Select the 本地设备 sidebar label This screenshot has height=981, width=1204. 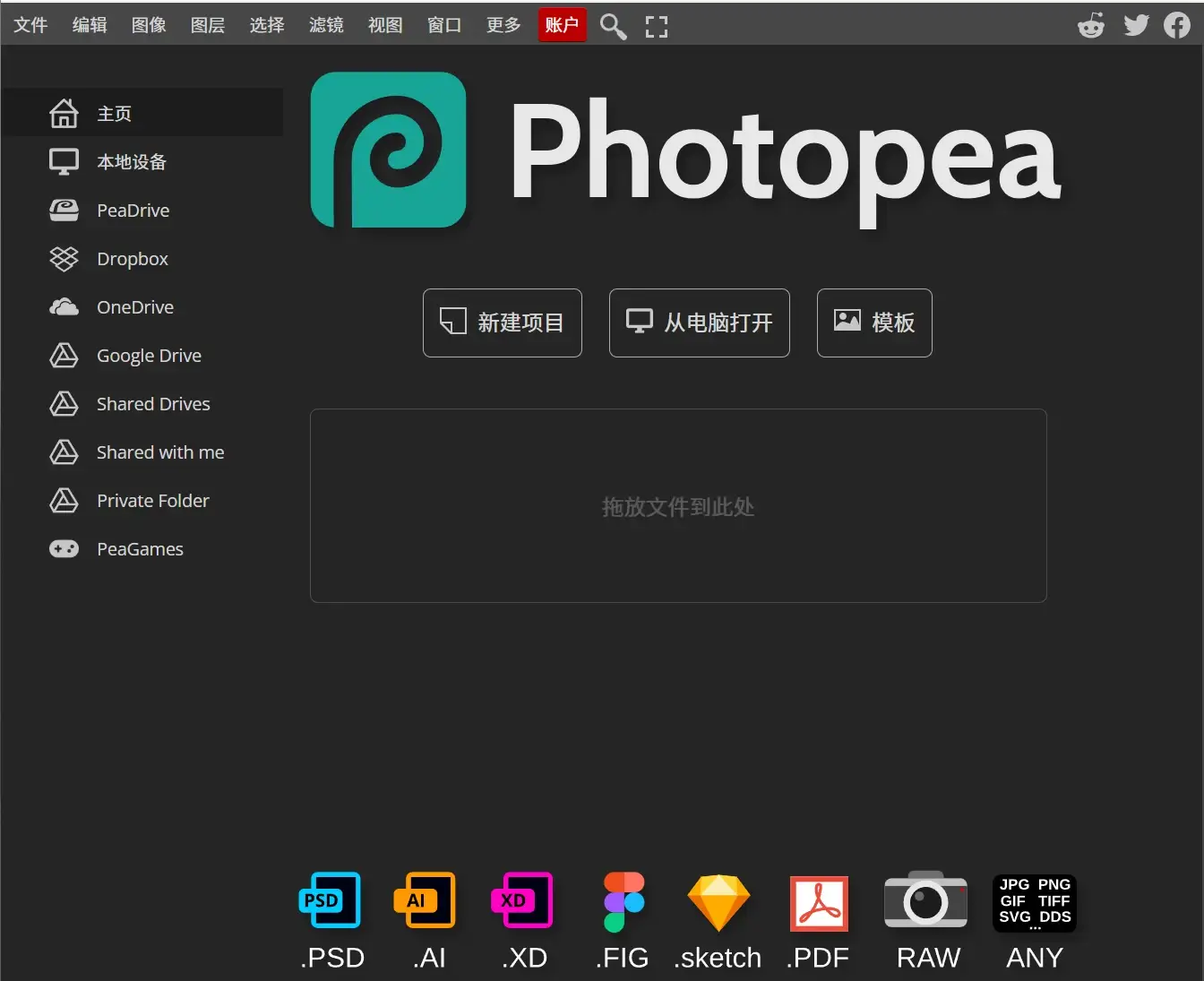tap(132, 162)
